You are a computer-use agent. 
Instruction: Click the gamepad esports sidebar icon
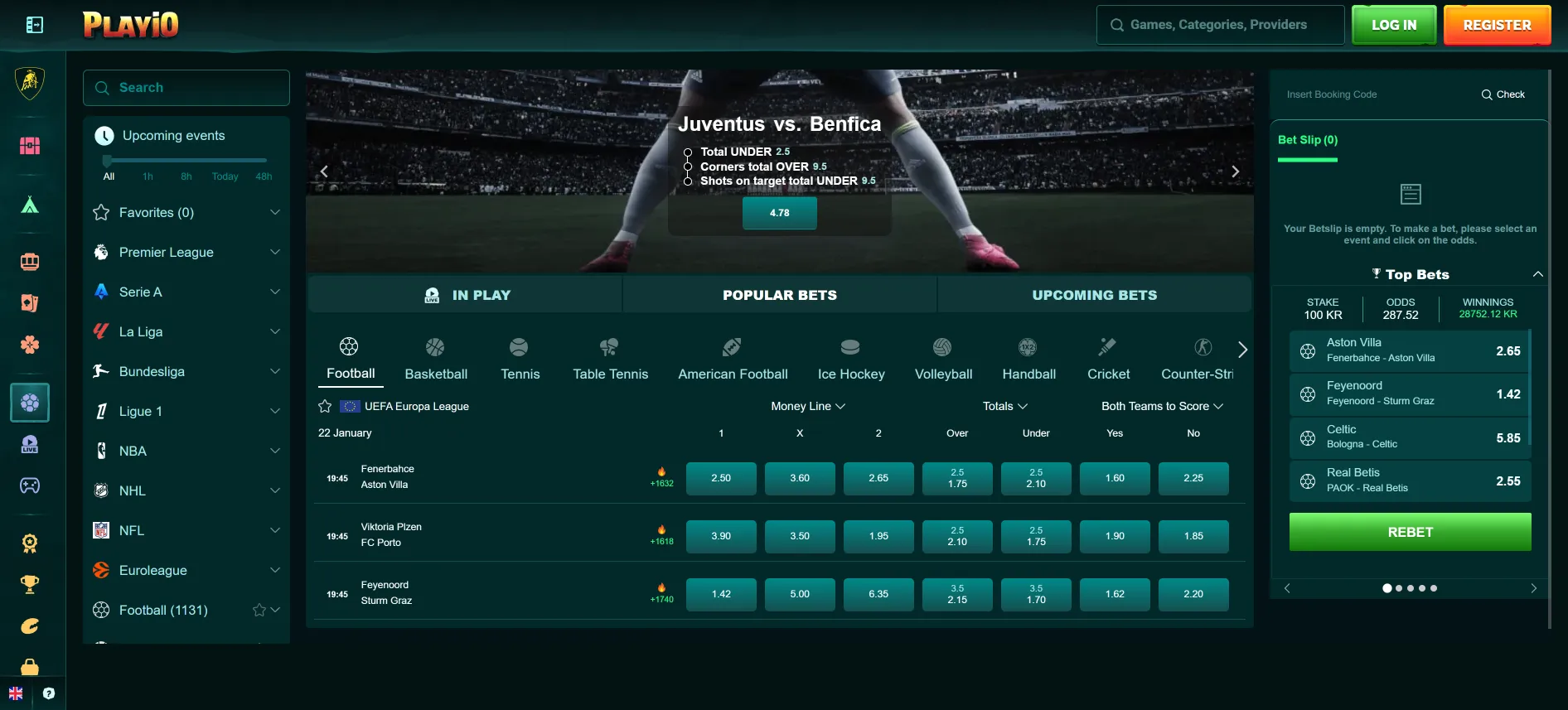click(30, 485)
